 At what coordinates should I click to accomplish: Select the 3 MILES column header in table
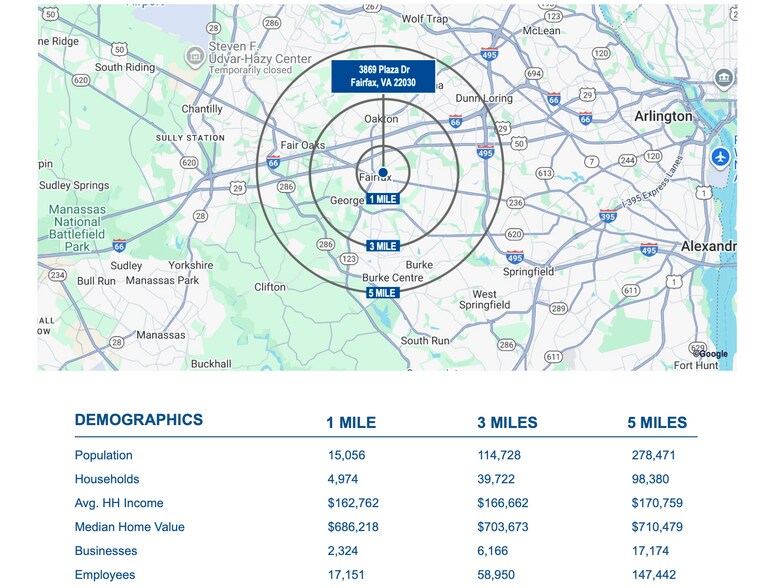click(507, 423)
